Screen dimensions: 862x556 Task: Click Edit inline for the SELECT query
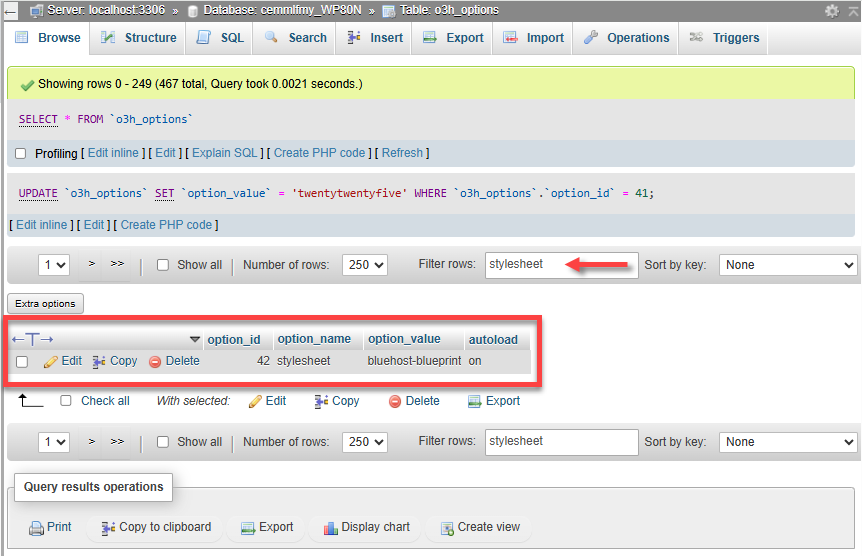click(x=113, y=153)
